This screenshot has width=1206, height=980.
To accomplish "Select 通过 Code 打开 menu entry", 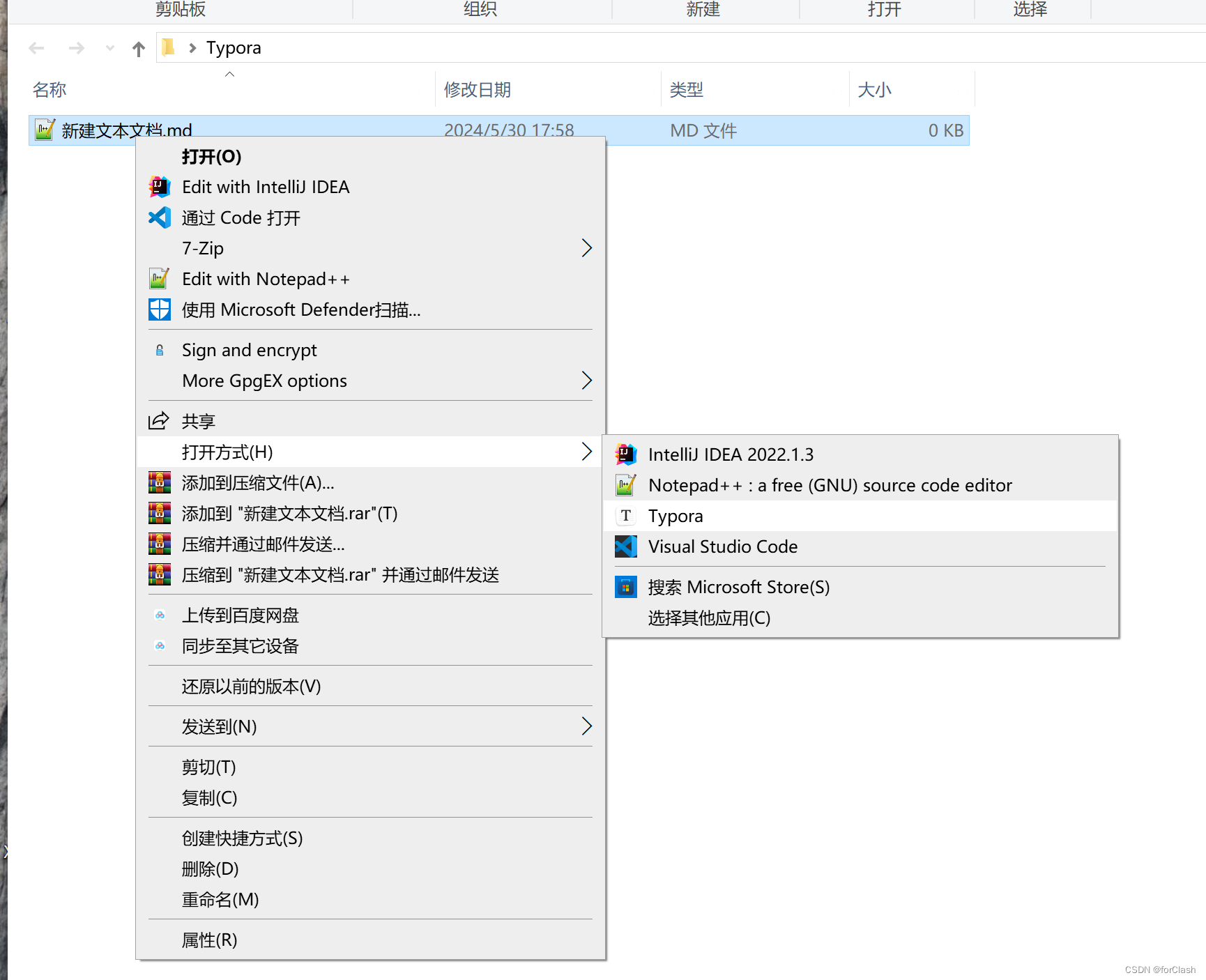I will (371, 217).
